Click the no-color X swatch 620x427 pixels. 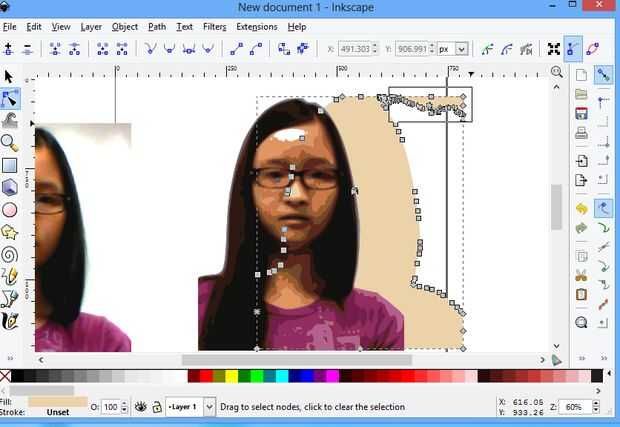pos(5,376)
